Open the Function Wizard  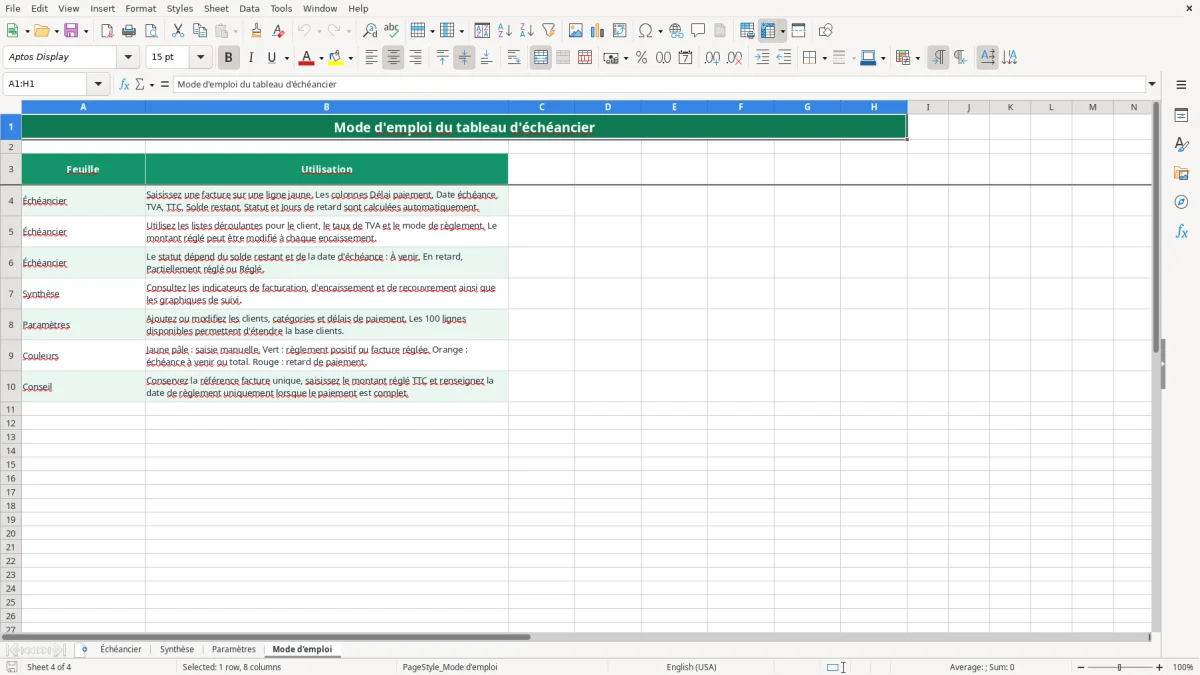(x=125, y=85)
